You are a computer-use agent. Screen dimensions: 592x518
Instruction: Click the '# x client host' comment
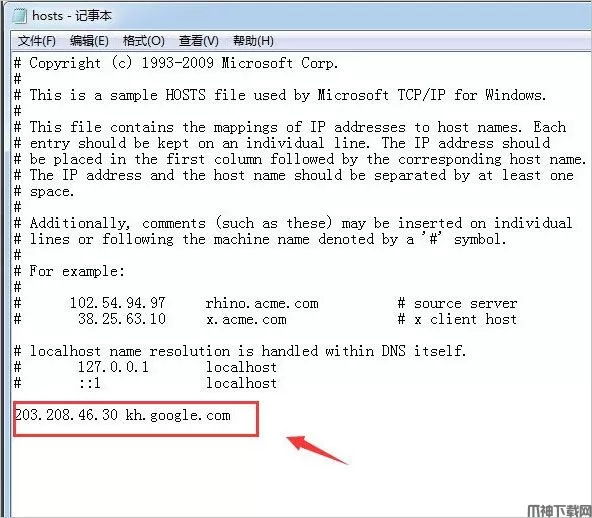(x=457, y=320)
